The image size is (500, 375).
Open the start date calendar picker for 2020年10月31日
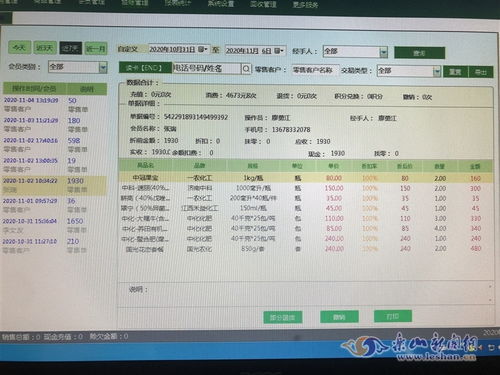tap(203, 49)
